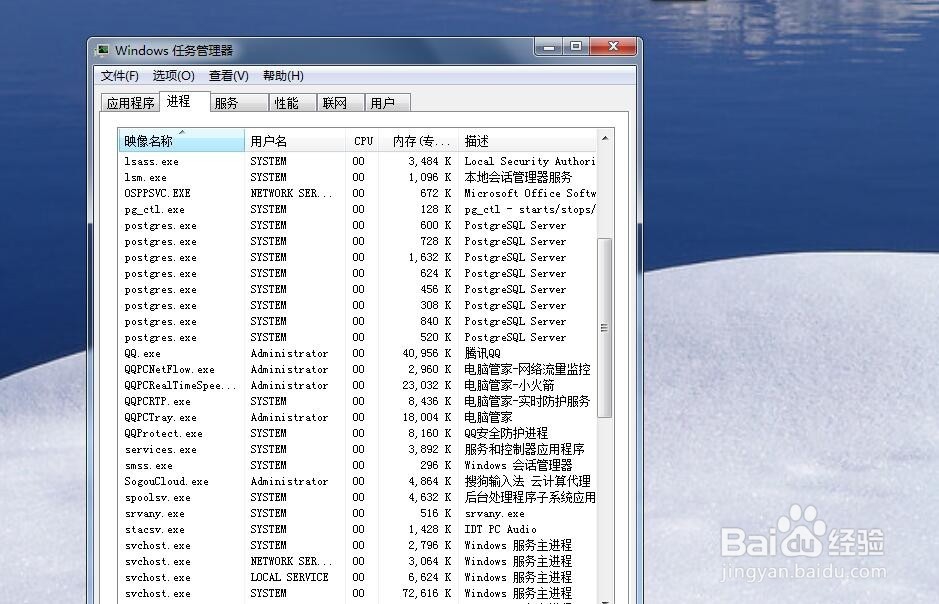The height and width of the screenshot is (604, 939).
Task: Click the Task Manager icon in the title bar
Action: pyautogui.click(x=103, y=49)
